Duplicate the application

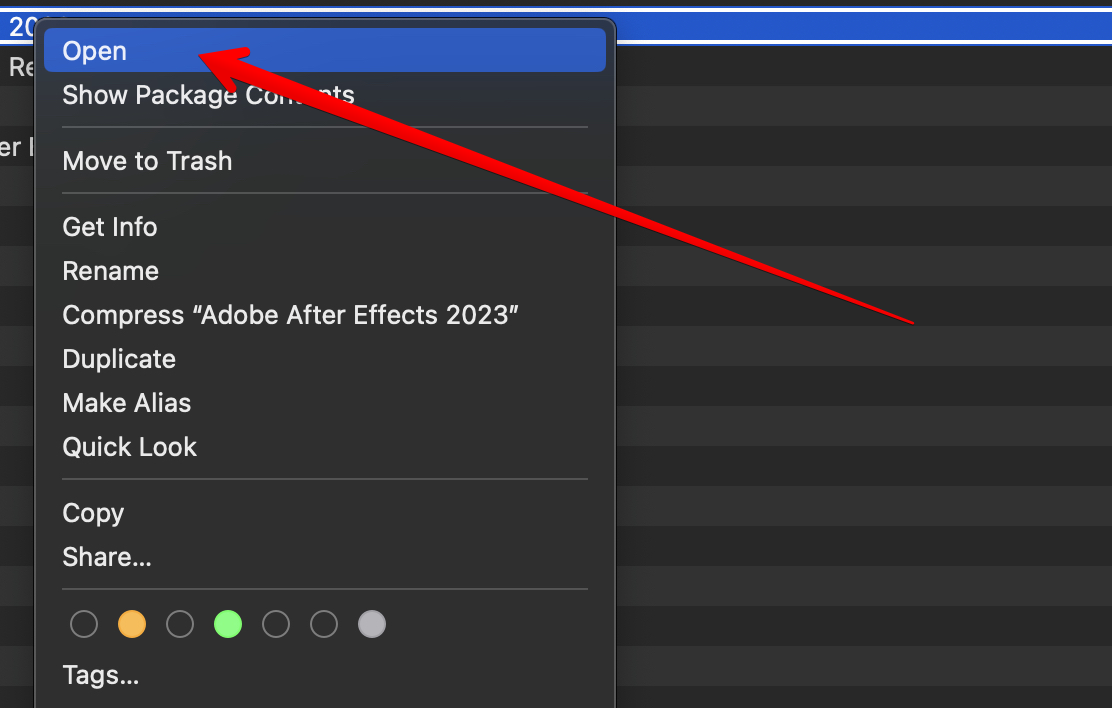pyautogui.click(x=118, y=359)
